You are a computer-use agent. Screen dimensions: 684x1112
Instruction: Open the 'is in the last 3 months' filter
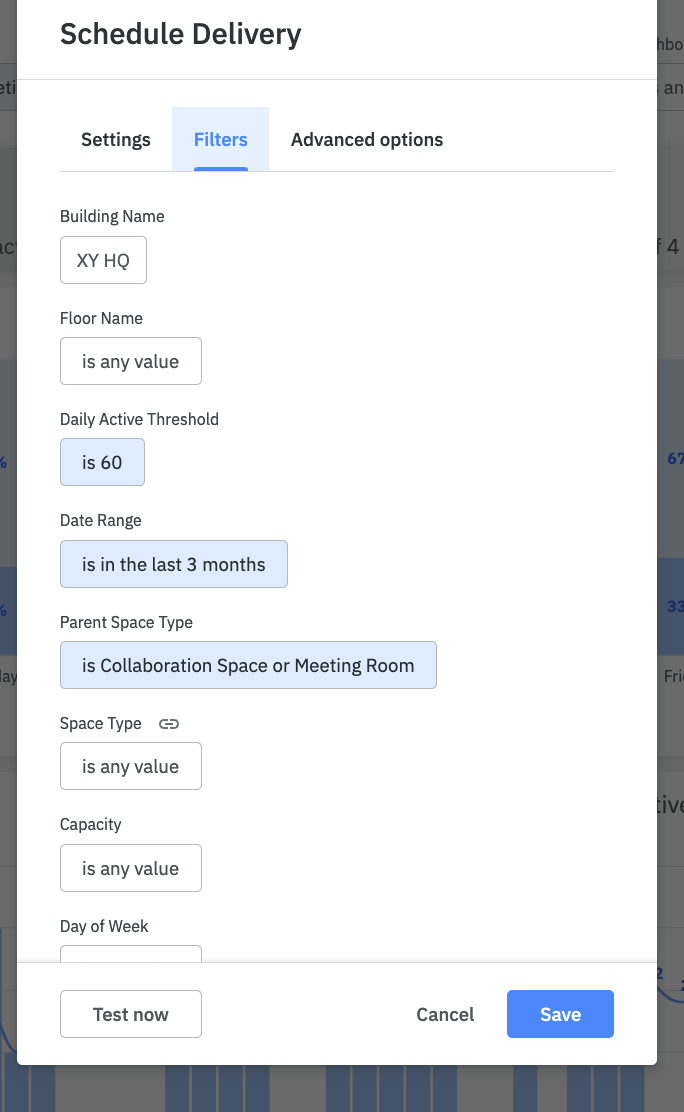coord(174,564)
